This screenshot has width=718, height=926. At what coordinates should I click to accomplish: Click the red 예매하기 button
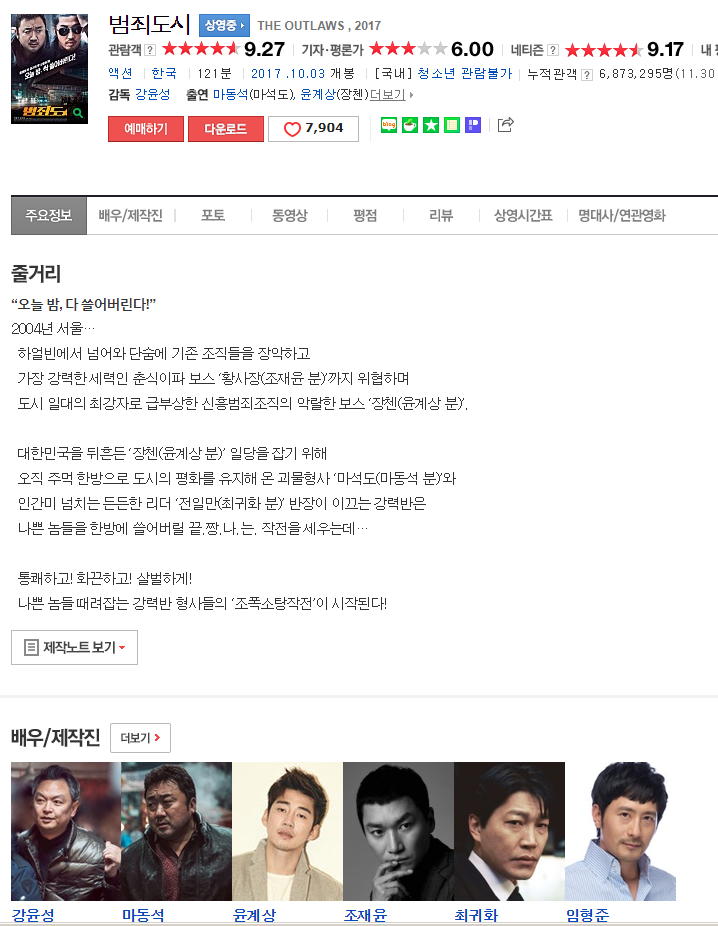click(146, 129)
